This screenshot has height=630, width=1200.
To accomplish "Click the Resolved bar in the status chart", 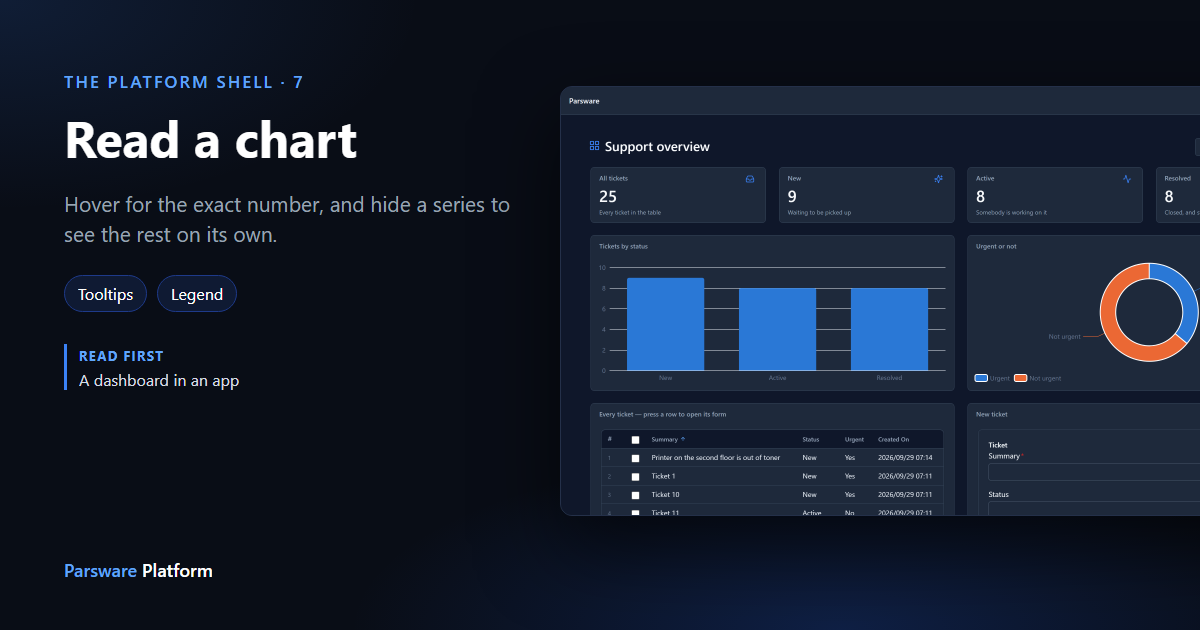I will coord(889,329).
